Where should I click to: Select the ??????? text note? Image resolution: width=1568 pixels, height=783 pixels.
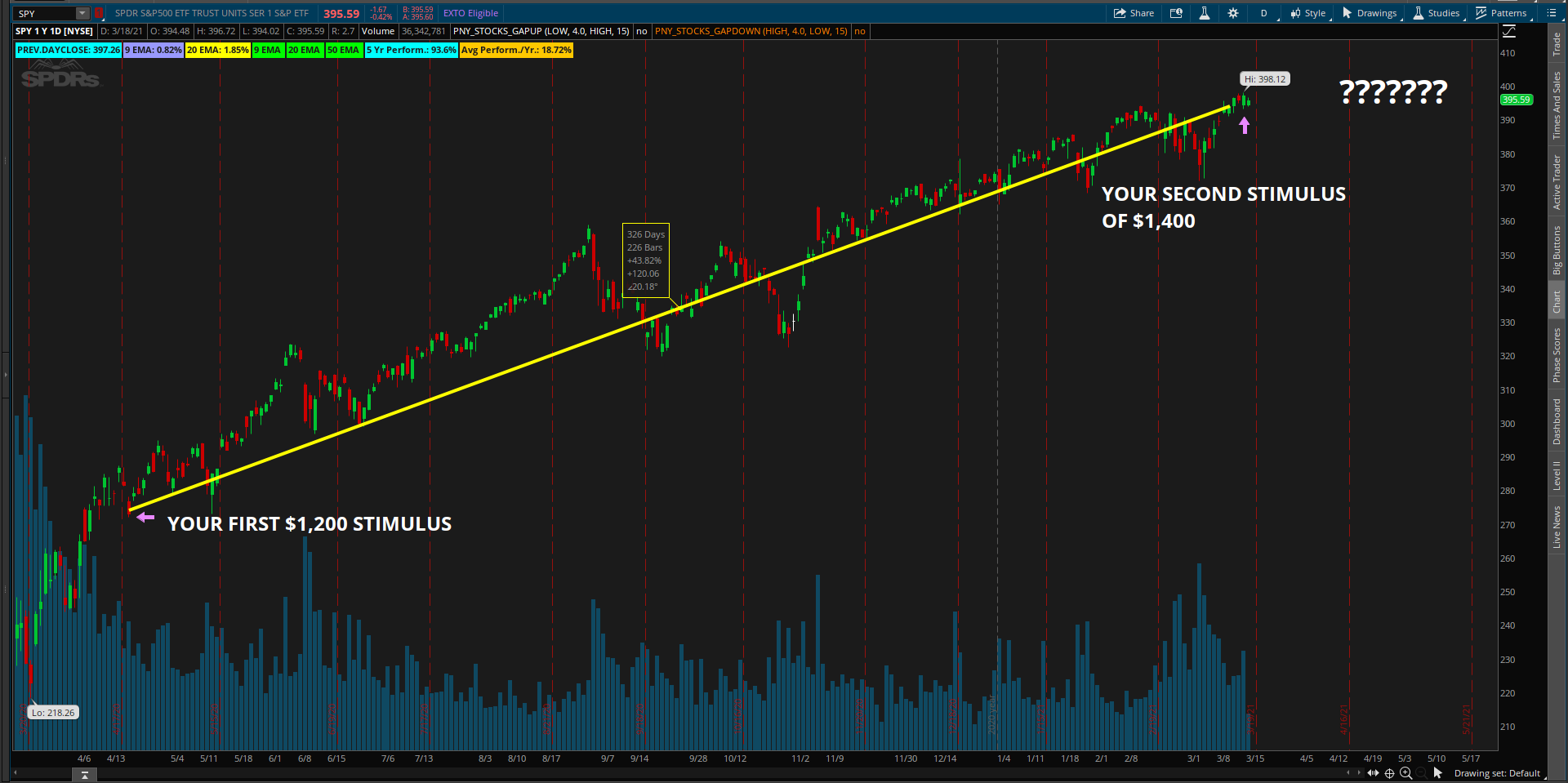point(1393,91)
